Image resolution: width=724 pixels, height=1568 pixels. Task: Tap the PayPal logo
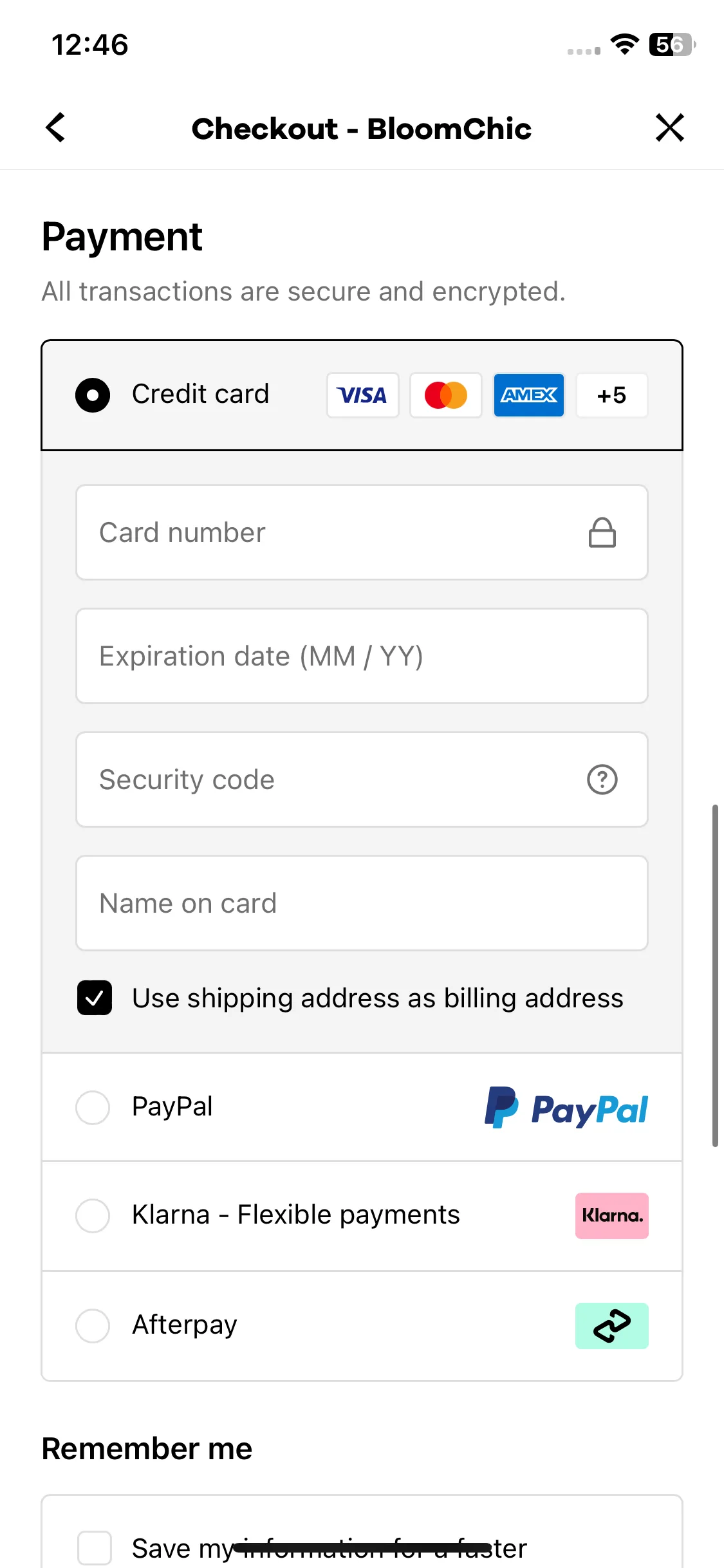566,1108
